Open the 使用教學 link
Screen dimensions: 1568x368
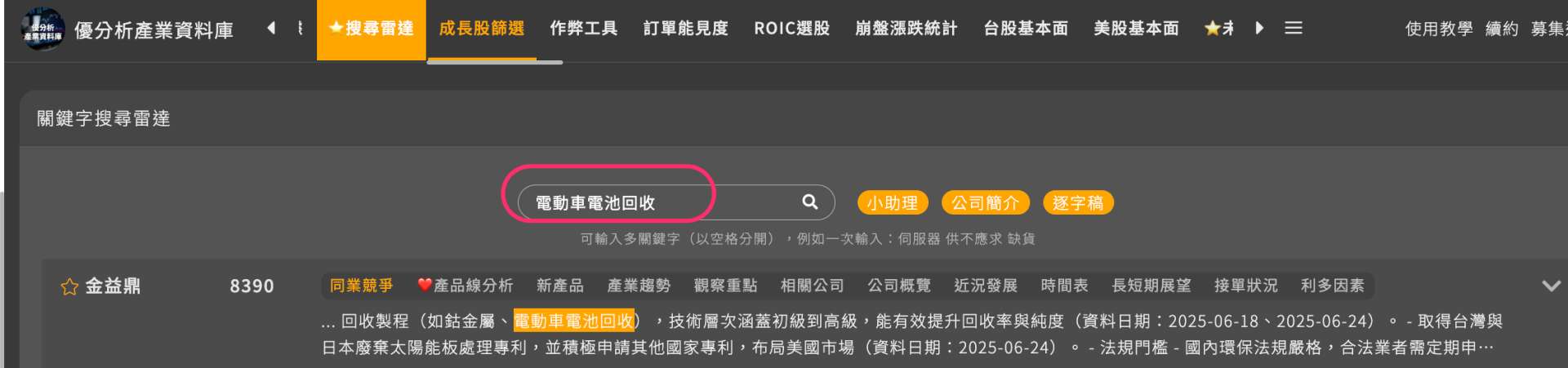click(x=1439, y=29)
